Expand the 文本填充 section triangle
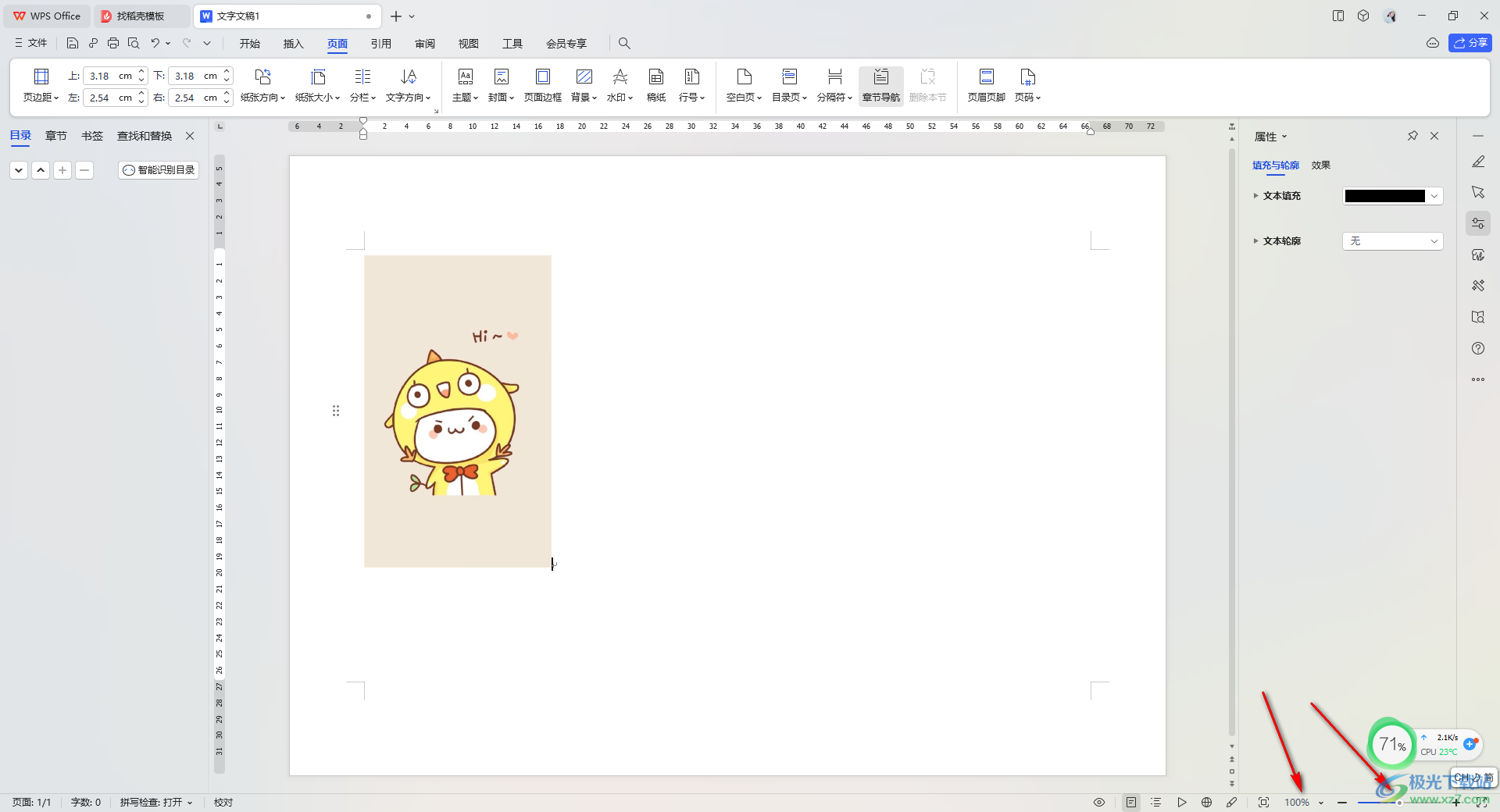This screenshot has width=1500, height=812. click(x=1255, y=196)
